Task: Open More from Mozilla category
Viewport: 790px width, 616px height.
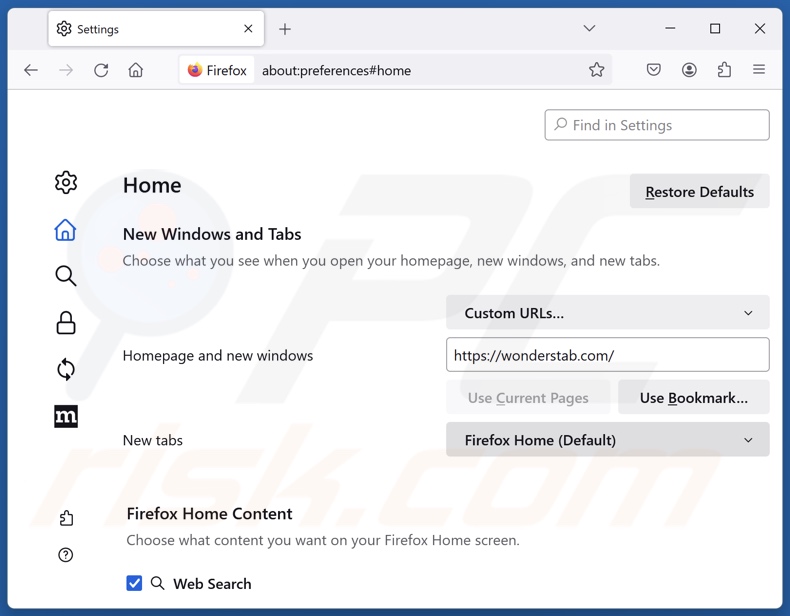Action: click(65, 416)
